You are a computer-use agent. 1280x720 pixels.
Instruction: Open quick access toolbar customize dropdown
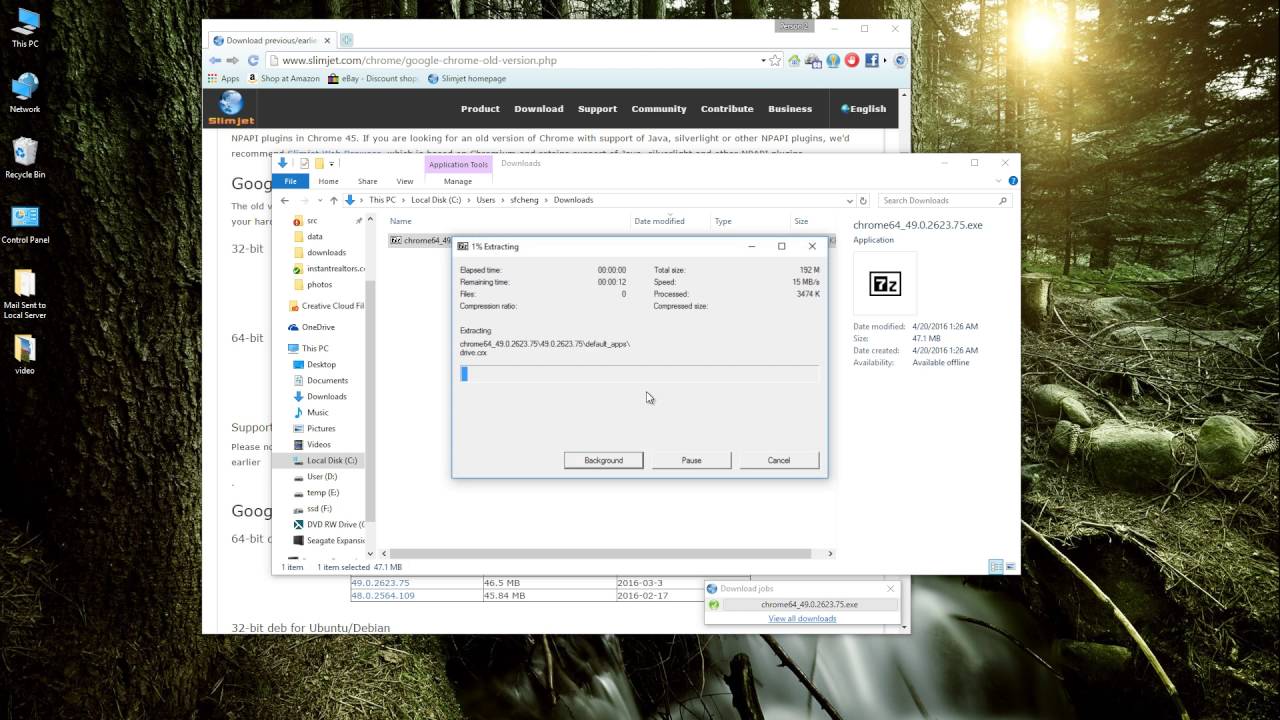[x=331, y=164]
